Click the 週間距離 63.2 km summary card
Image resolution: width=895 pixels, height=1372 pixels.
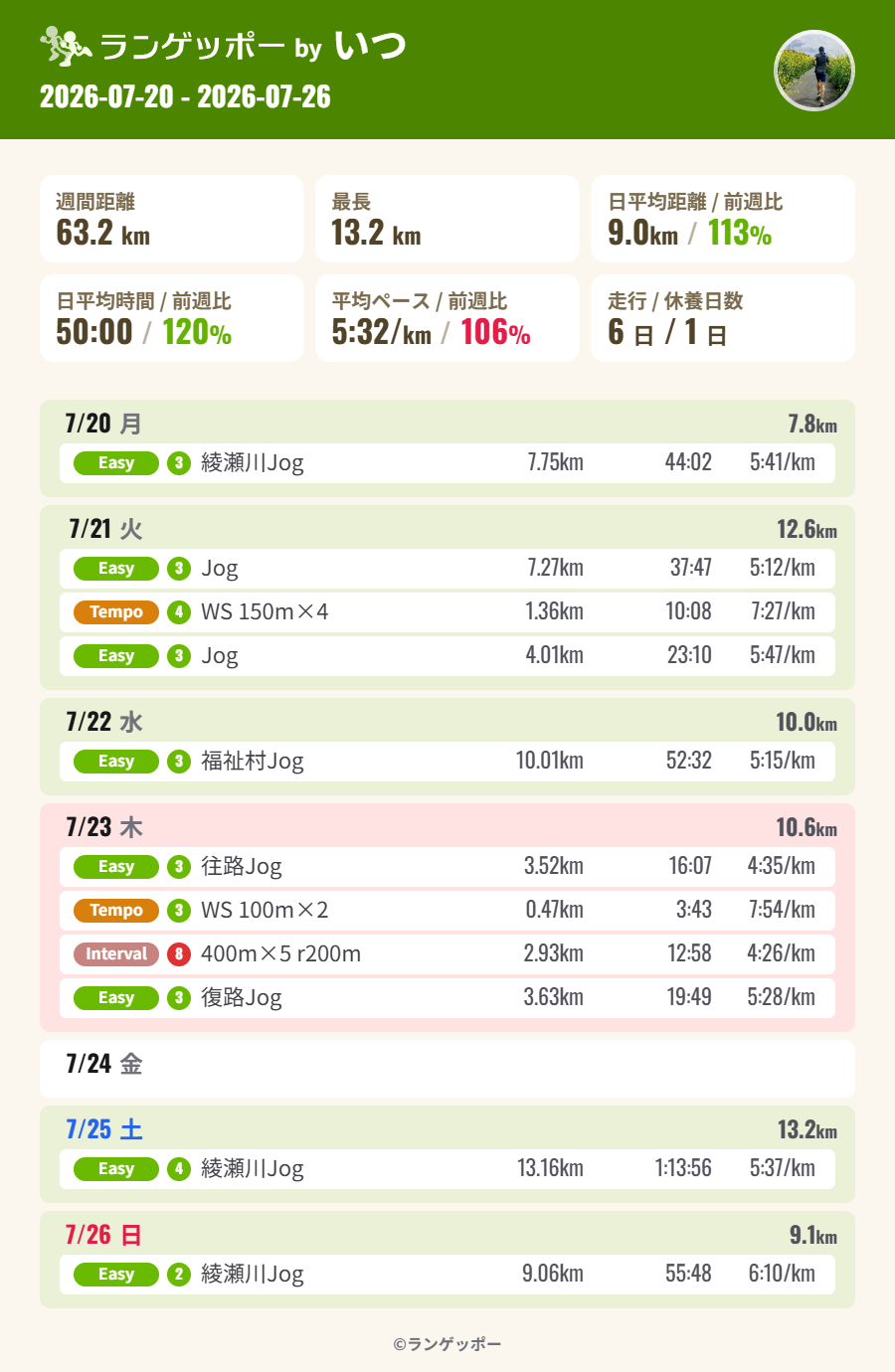click(172, 219)
